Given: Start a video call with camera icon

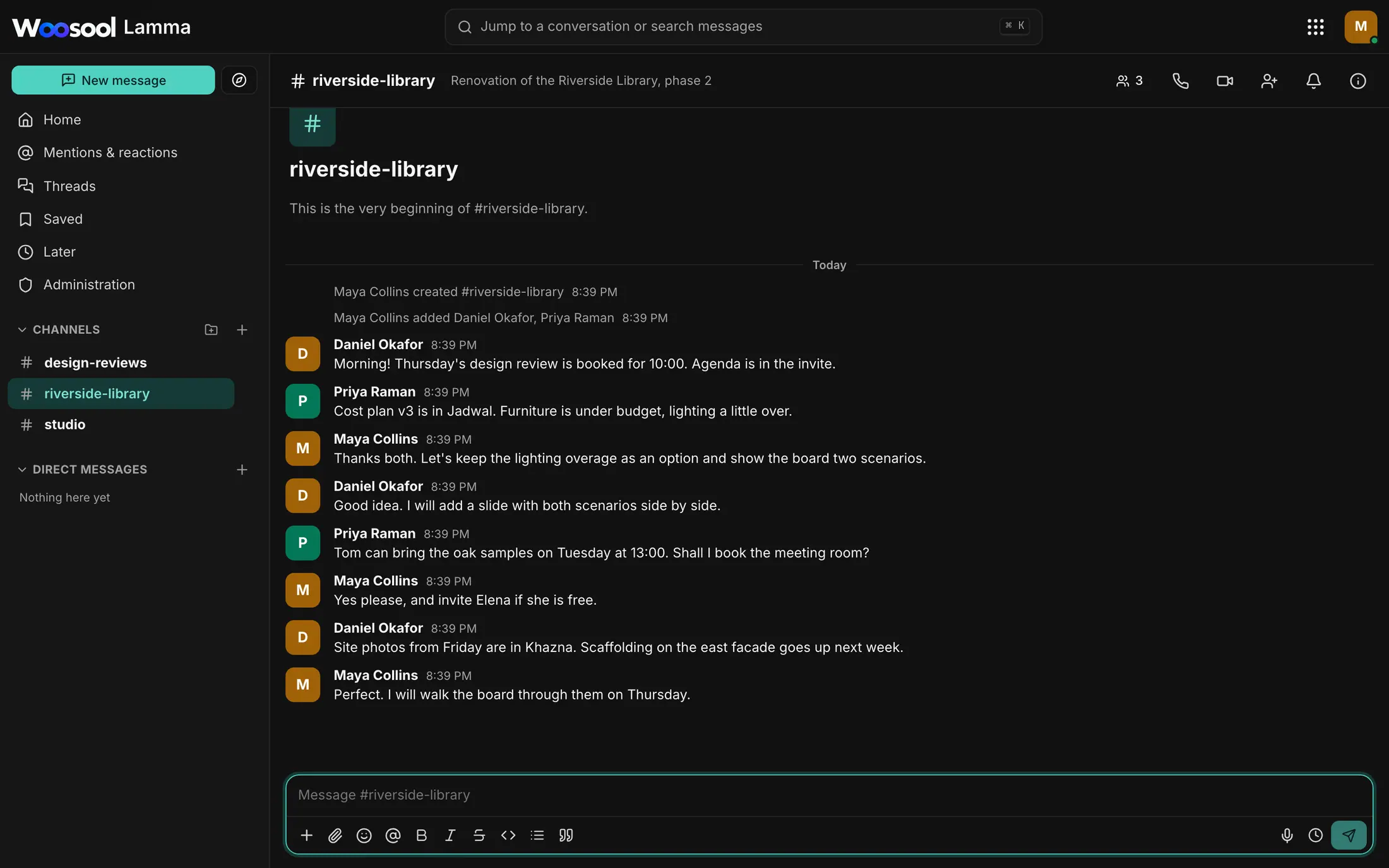Looking at the screenshot, I should coord(1225,81).
